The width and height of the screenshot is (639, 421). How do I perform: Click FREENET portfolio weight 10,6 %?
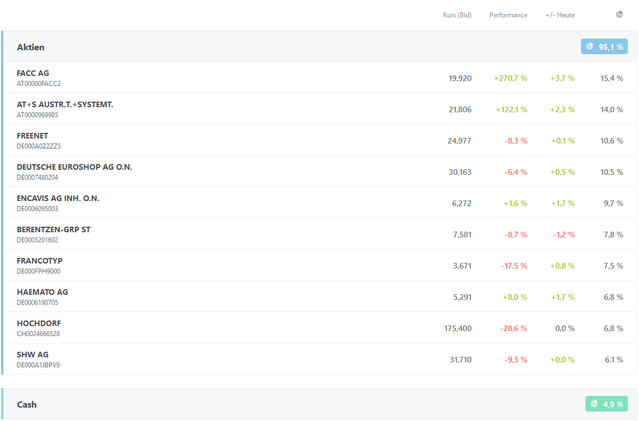coord(612,141)
